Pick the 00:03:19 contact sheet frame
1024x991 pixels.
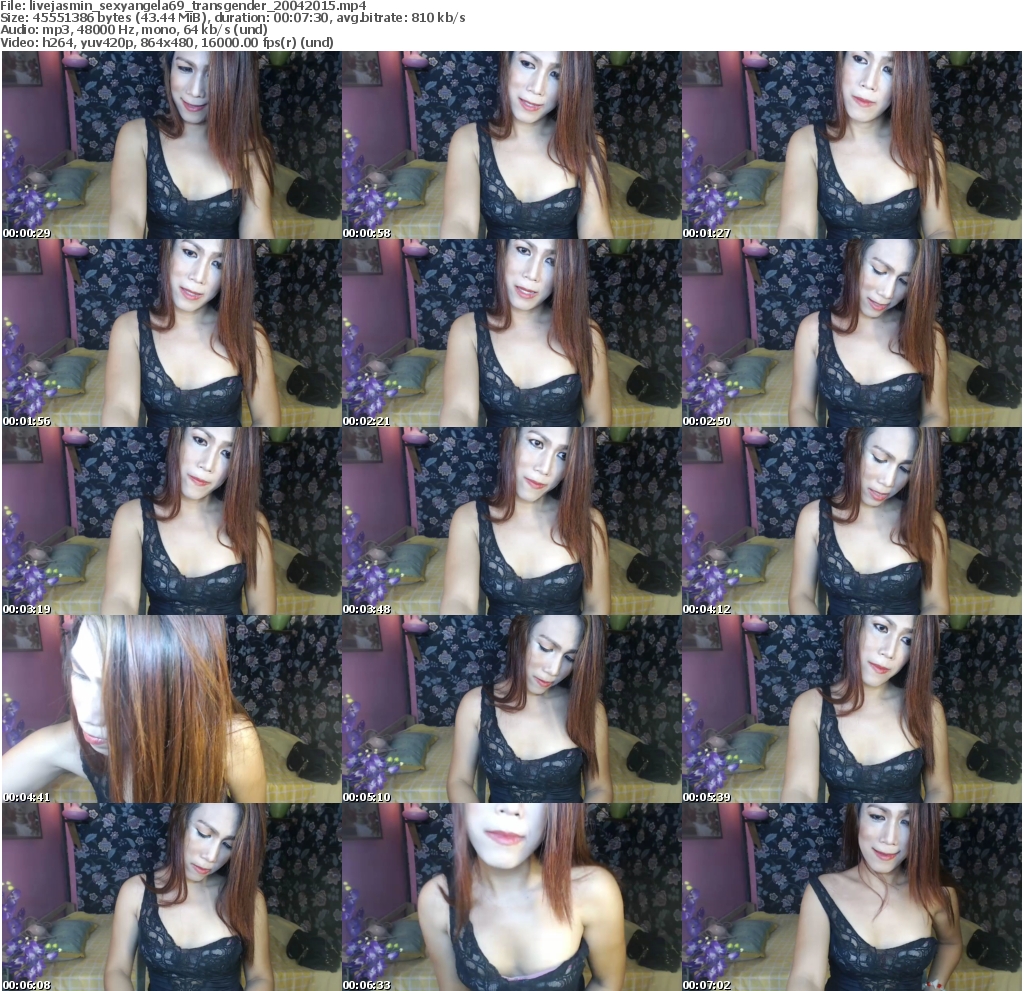pyautogui.click(x=171, y=521)
